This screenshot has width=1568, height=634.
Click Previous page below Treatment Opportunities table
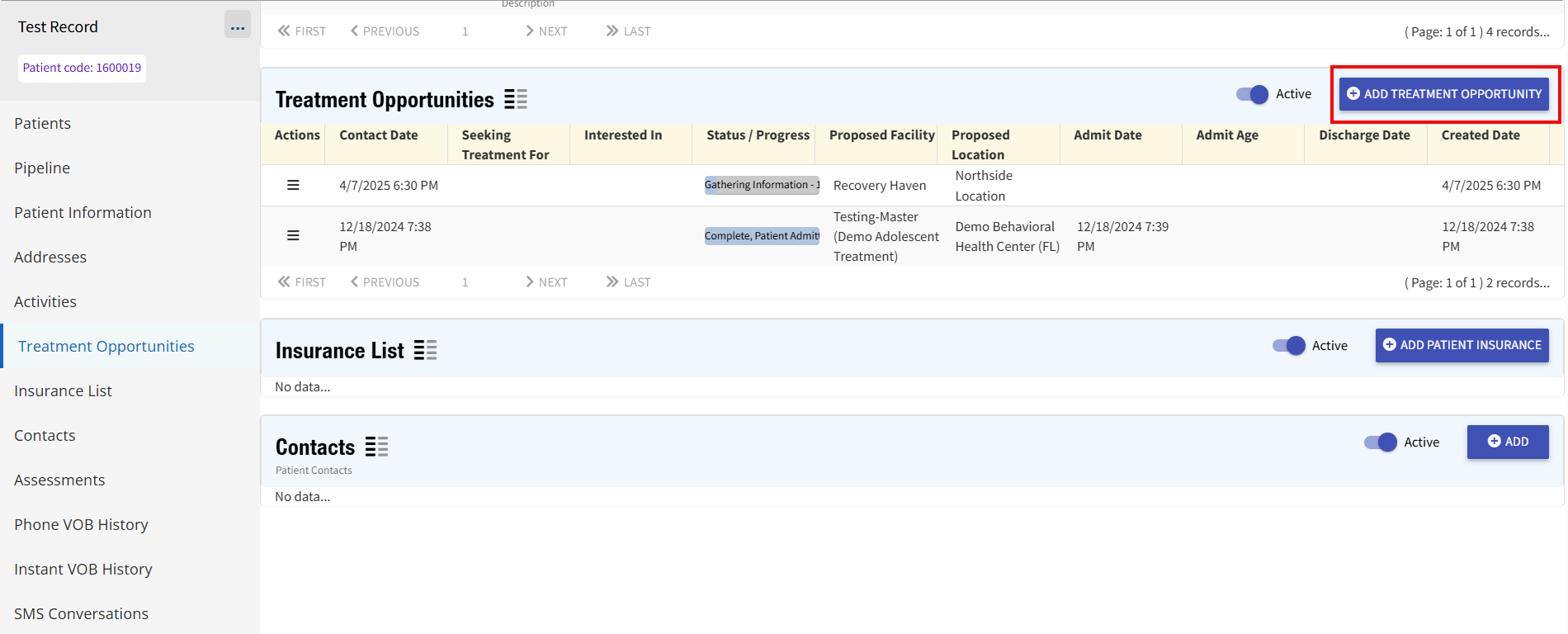coord(385,282)
